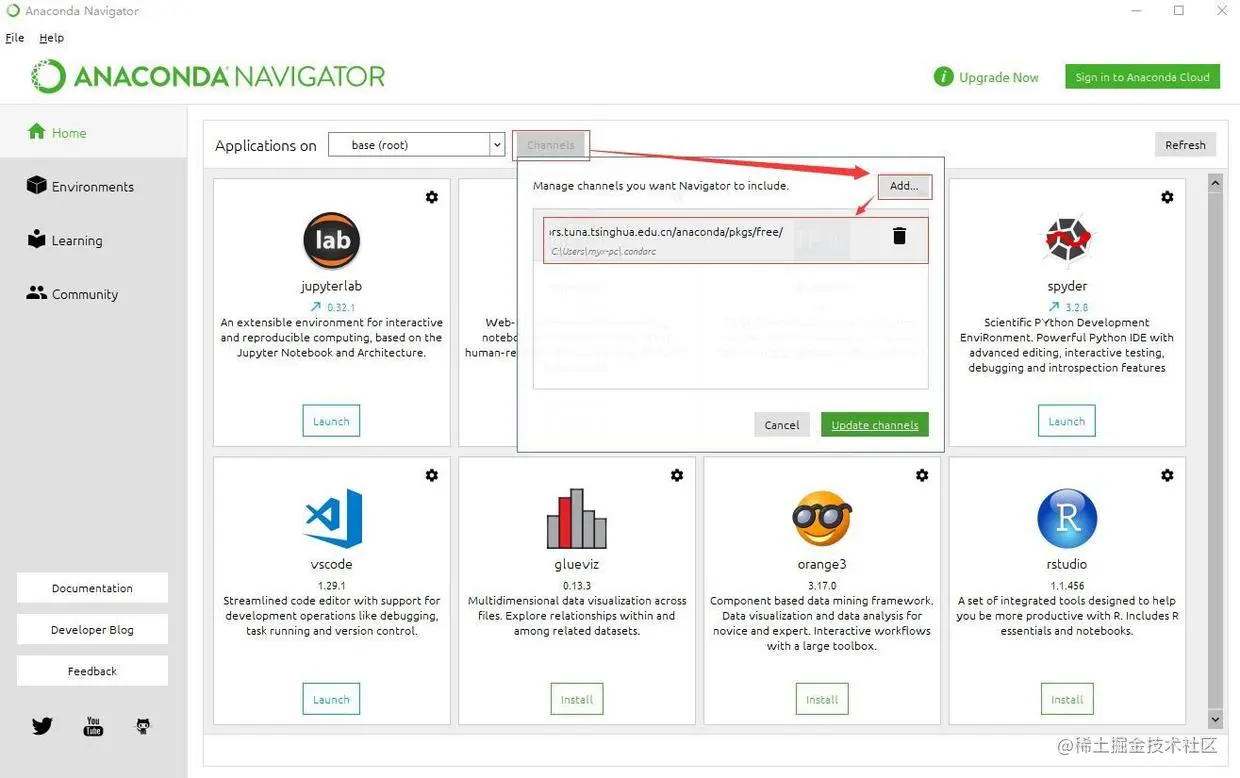Launch vscode

pyautogui.click(x=331, y=699)
